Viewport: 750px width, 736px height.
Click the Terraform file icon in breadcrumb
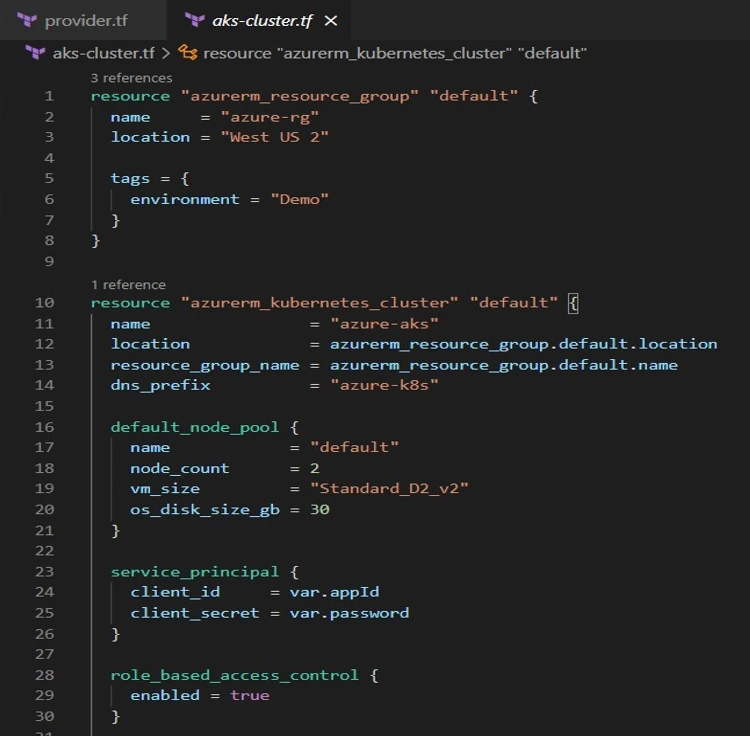(x=35, y=52)
